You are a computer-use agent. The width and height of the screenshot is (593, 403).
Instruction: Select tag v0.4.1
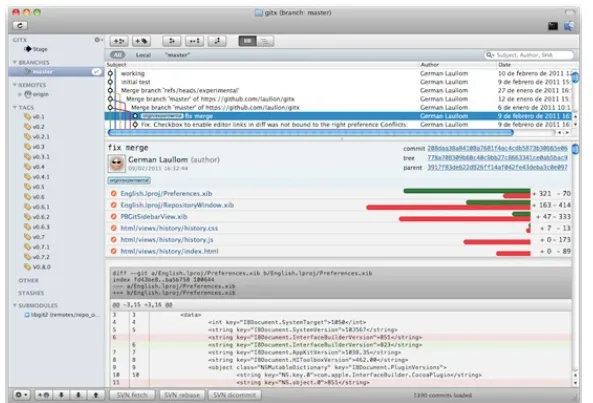[37, 177]
